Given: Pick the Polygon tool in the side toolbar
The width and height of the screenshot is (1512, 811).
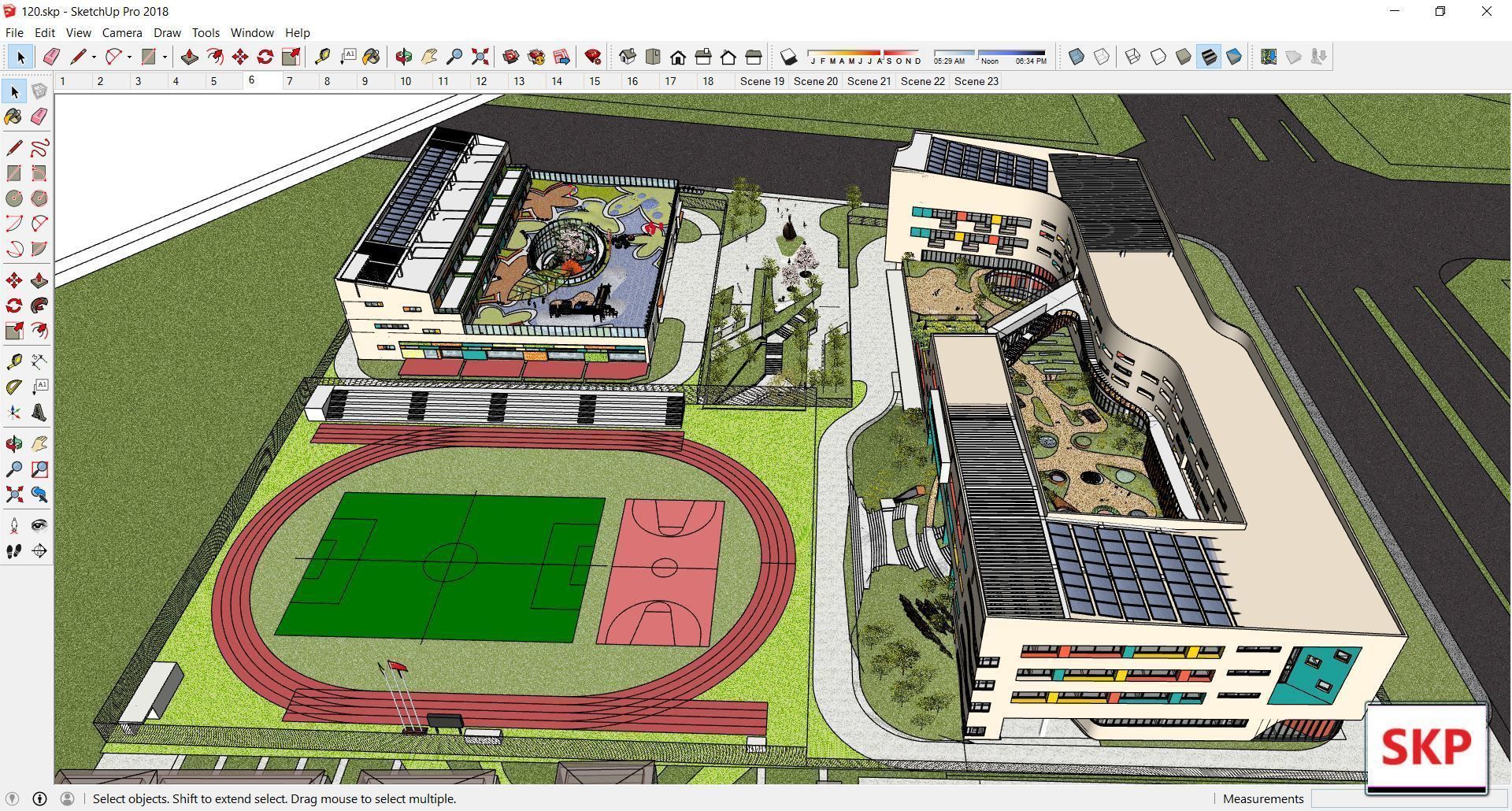Looking at the screenshot, I should [x=39, y=198].
